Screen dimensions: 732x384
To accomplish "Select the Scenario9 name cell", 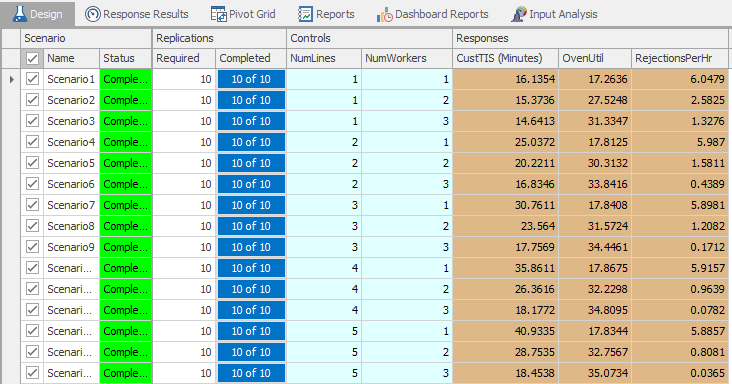I will click(71, 247).
